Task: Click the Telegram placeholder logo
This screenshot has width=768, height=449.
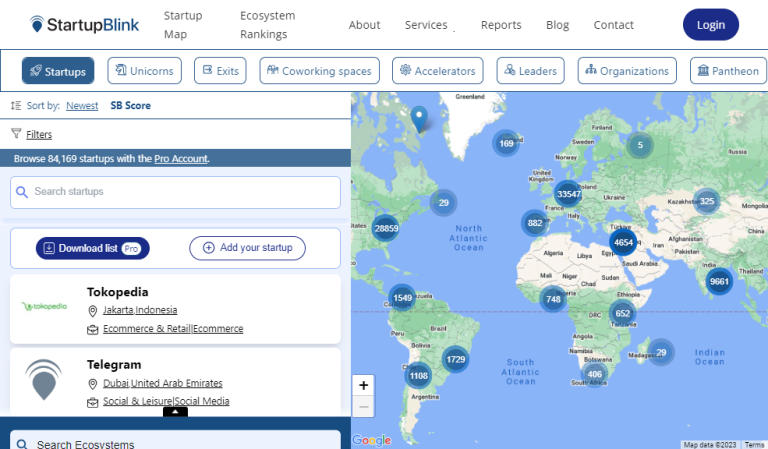Action: click(x=44, y=380)
